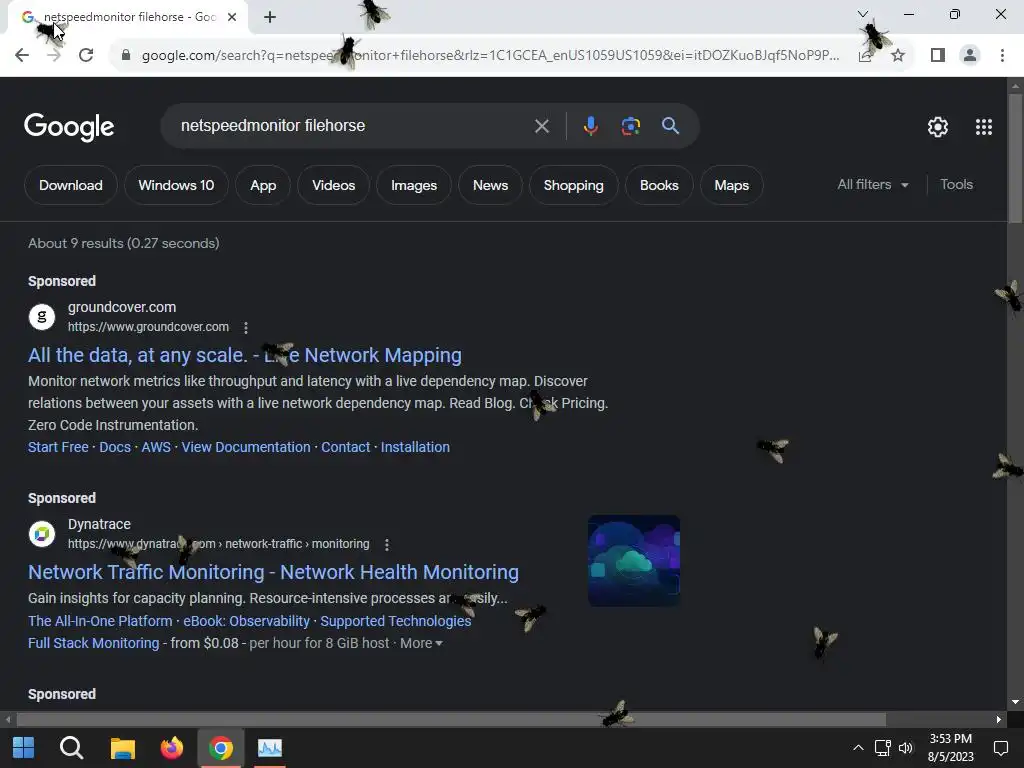1024x768 pixels.
Task: Open the Chrome side panel
Action: point(938,56)
